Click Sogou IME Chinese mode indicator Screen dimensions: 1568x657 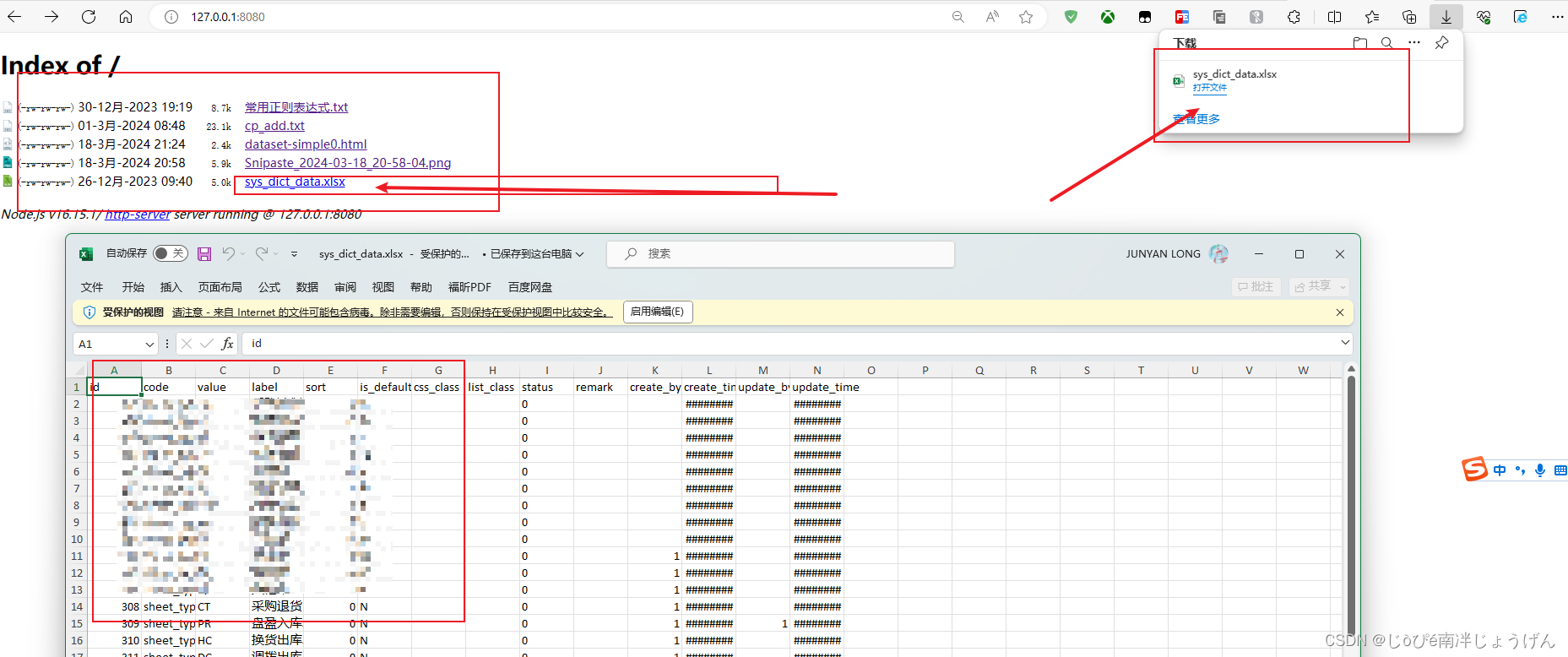pyautogui.click(x=1500, y=470)
